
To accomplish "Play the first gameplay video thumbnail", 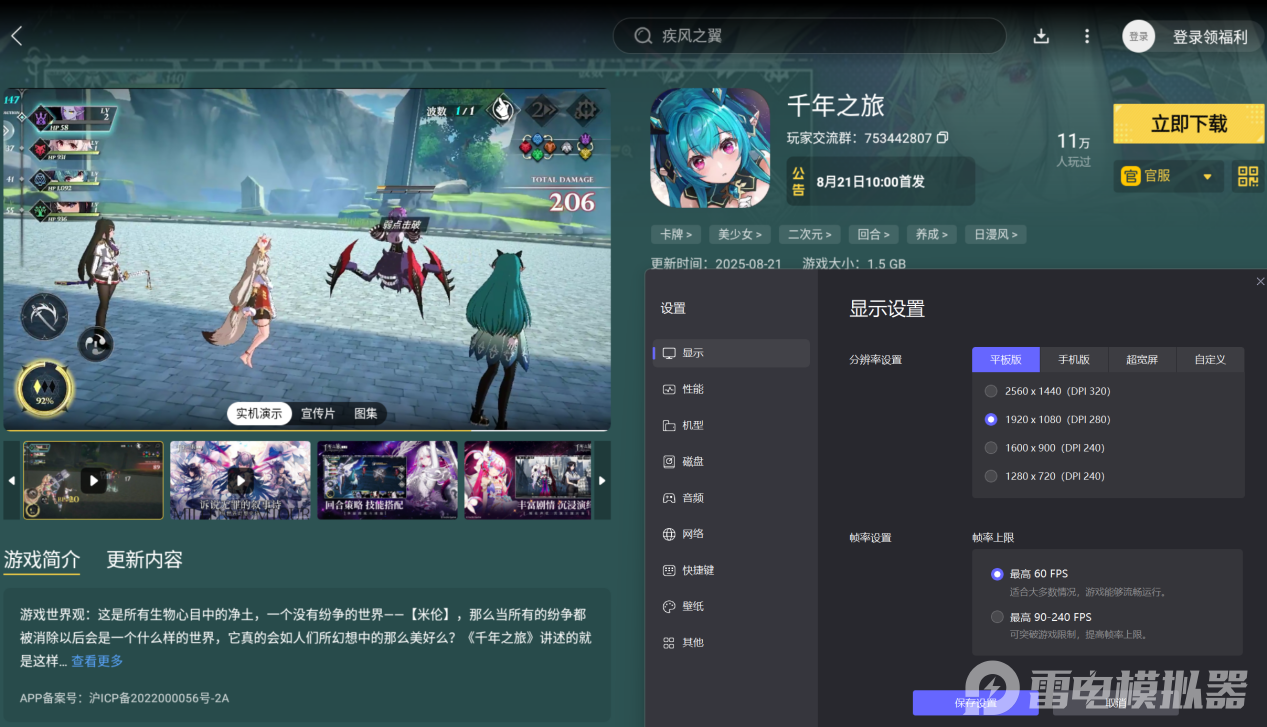I will click(x=93, y=480).
